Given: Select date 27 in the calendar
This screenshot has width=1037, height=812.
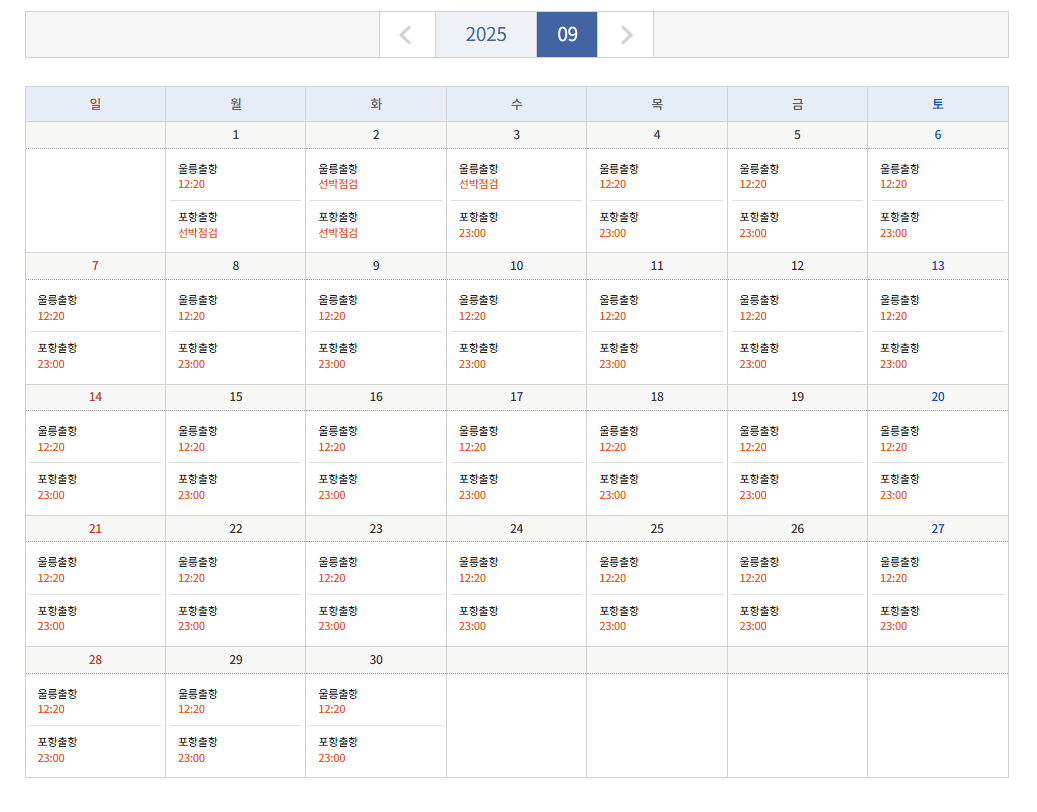Looking at the screenshot, I should point(938,529).
